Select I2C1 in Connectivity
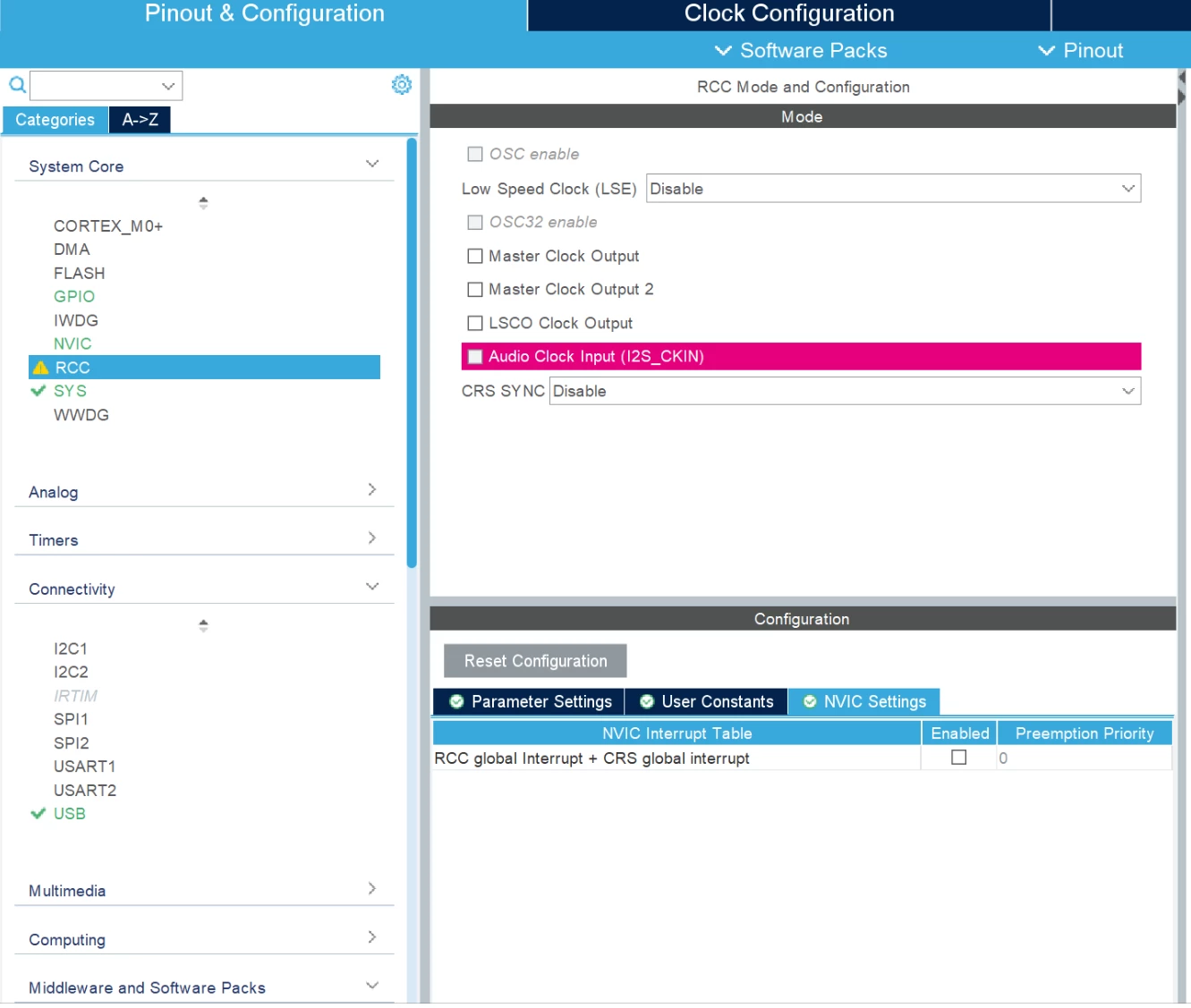Screen dimensions: 1191x1008 click(x=71, y=648)
